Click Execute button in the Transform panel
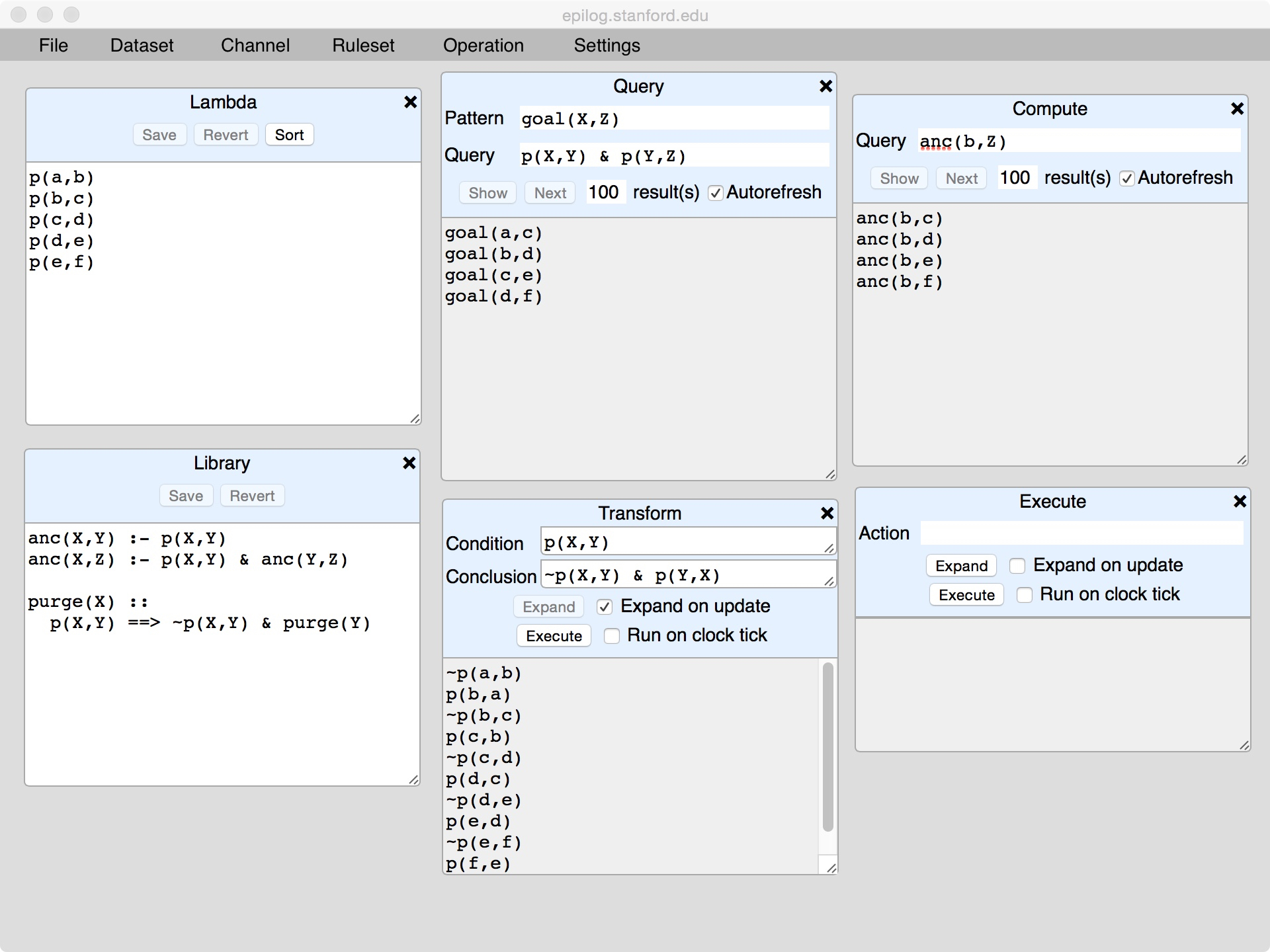 (554, 636)
